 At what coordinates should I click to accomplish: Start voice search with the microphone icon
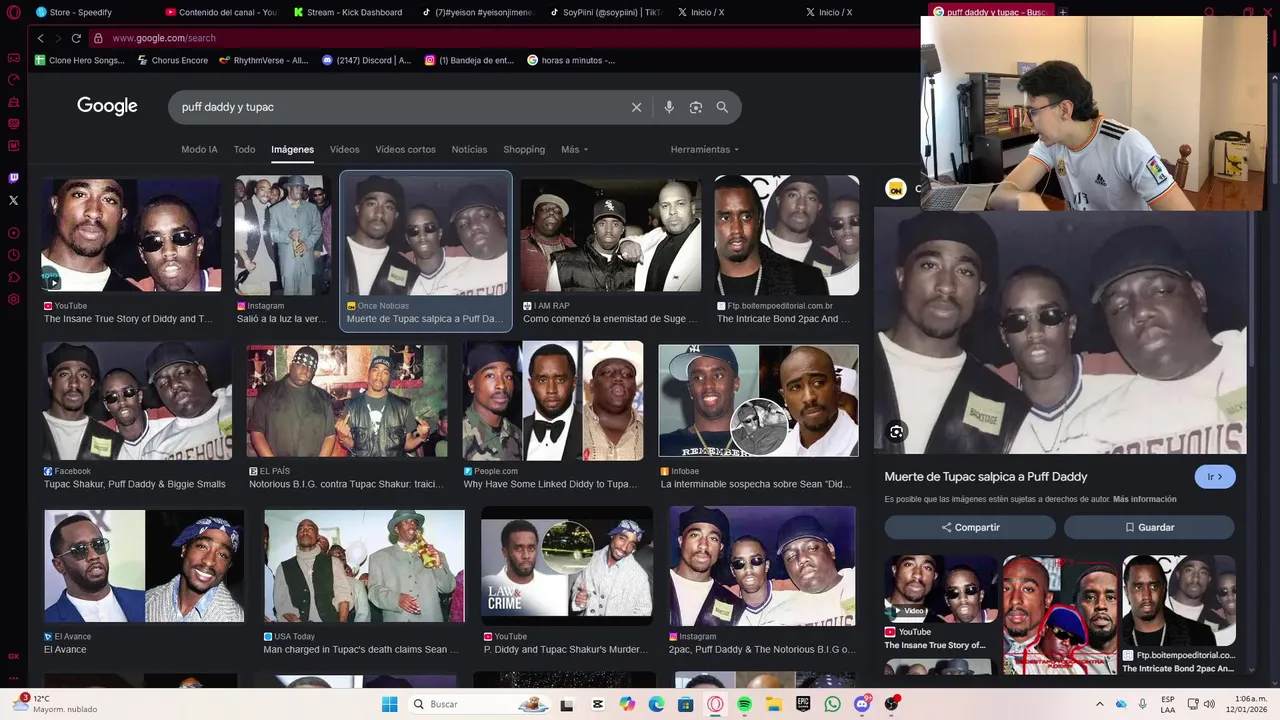669,107
